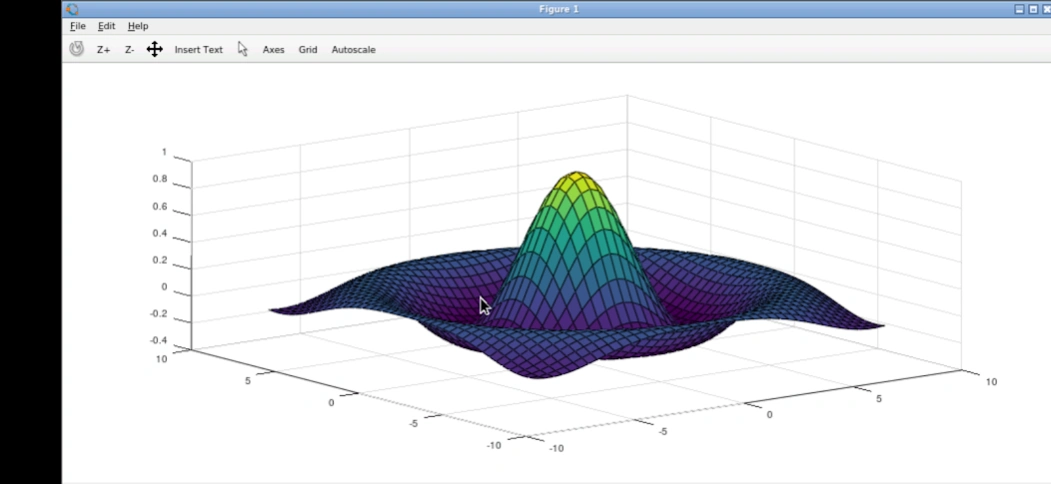Click the Octave logo in title bar
Viewport: 1051px width, 484px height.
click(72, 9)
